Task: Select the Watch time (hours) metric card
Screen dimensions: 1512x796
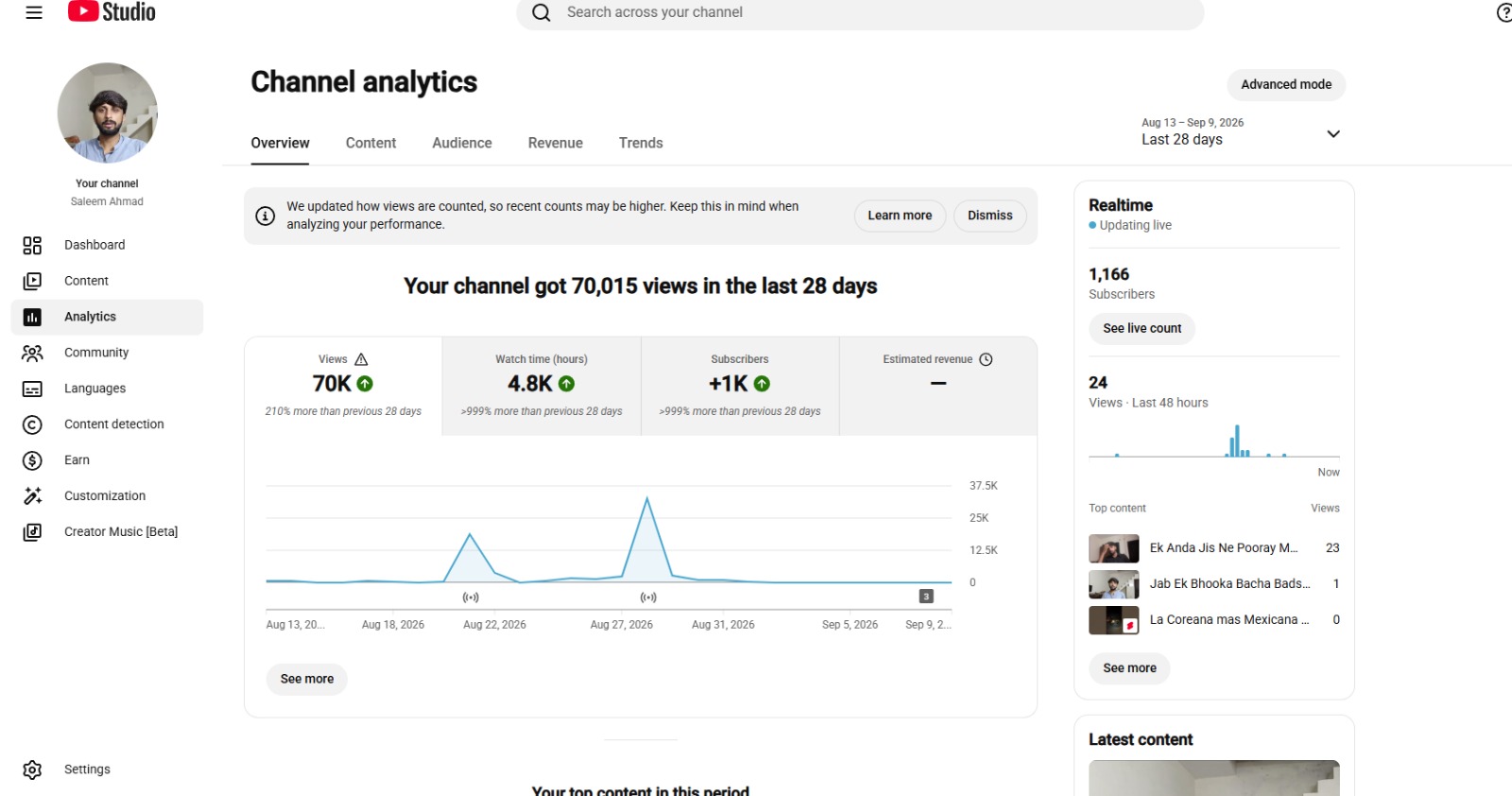Action: [x=541, y=386]
